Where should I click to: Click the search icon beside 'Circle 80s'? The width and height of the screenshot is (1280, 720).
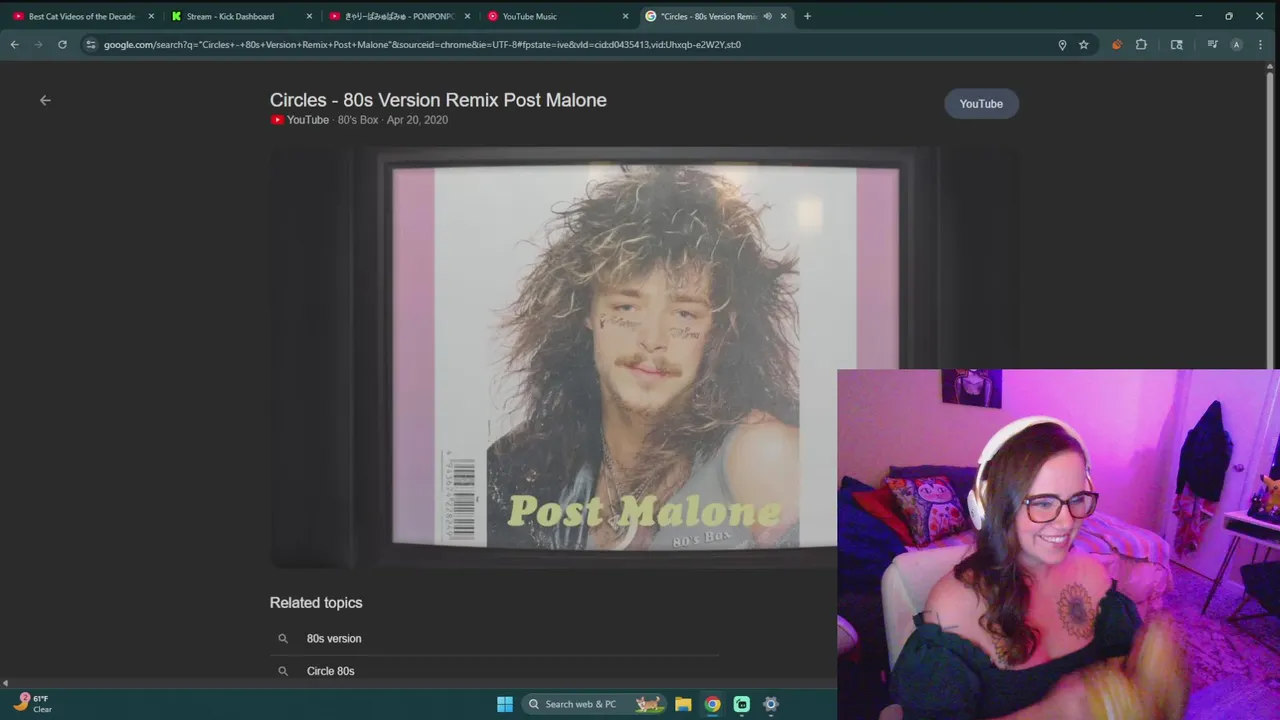coord(283,671)
